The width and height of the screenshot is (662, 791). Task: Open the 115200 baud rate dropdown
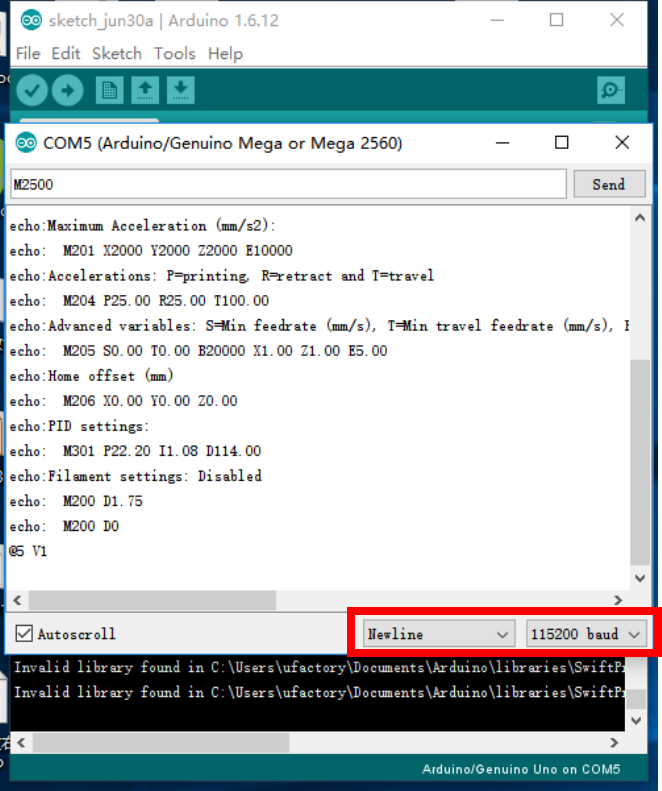[x=586, y=634]
